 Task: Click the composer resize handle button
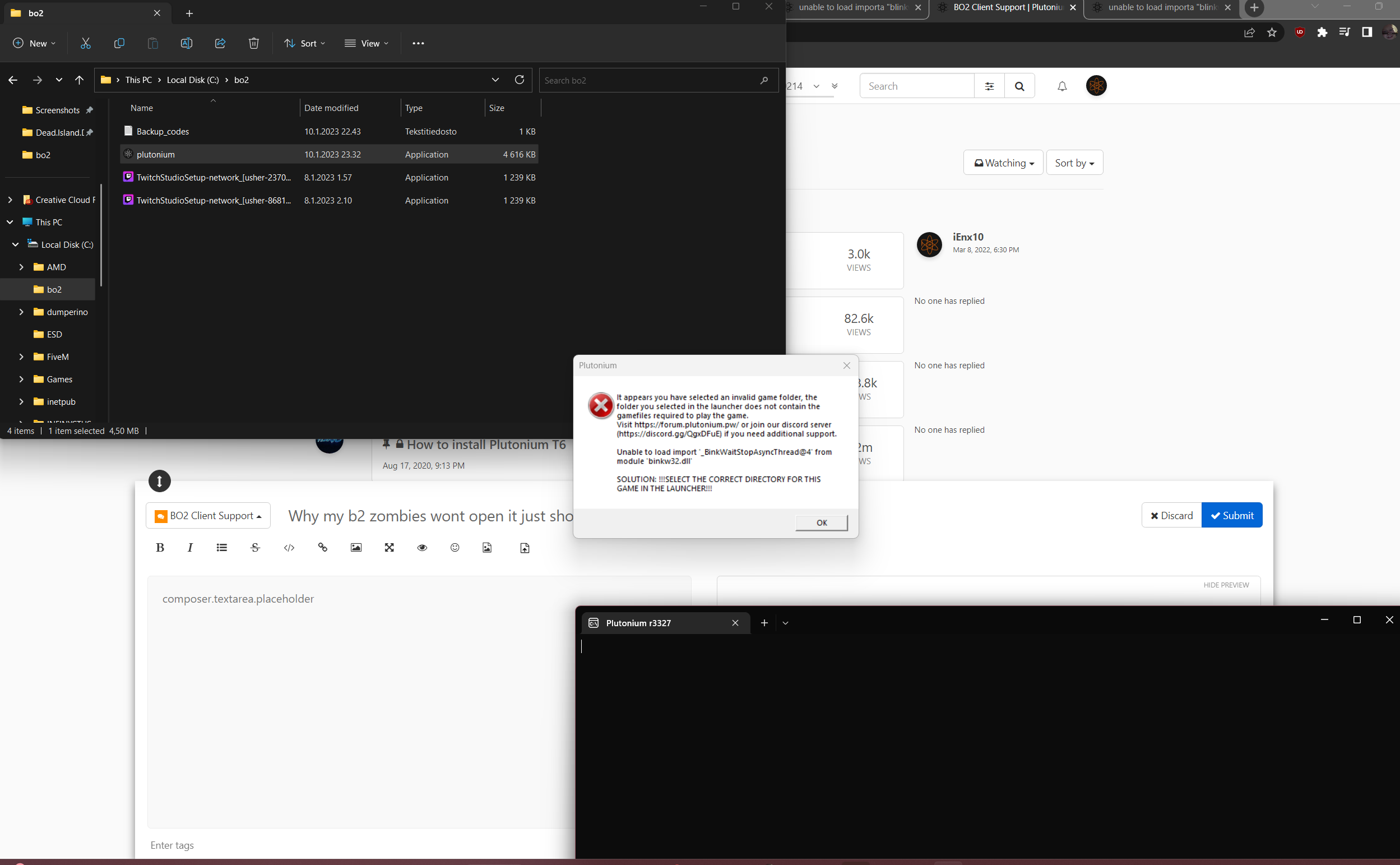tap(160, 481)
